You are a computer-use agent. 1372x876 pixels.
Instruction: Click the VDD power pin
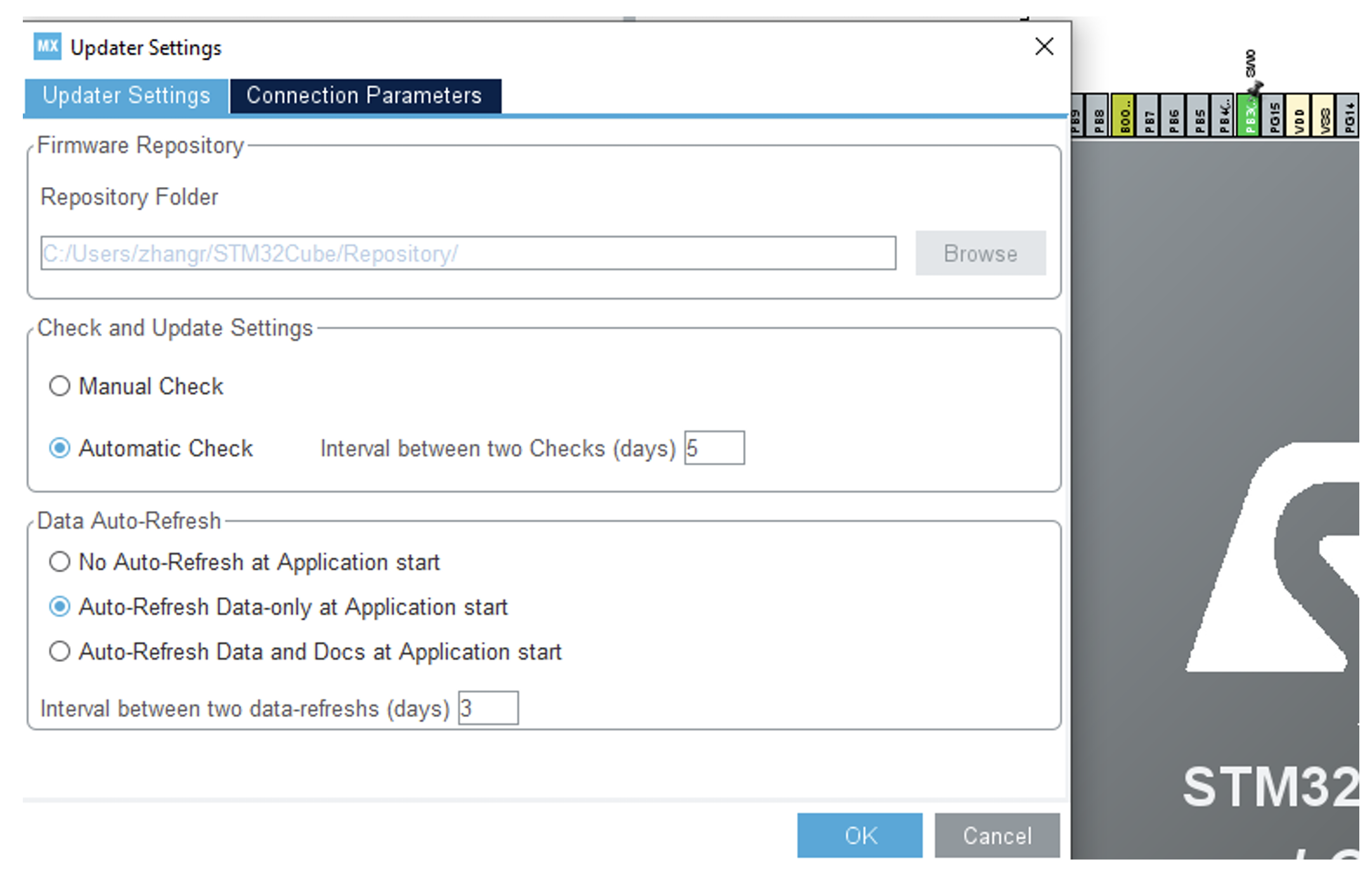click(1299, 115)
